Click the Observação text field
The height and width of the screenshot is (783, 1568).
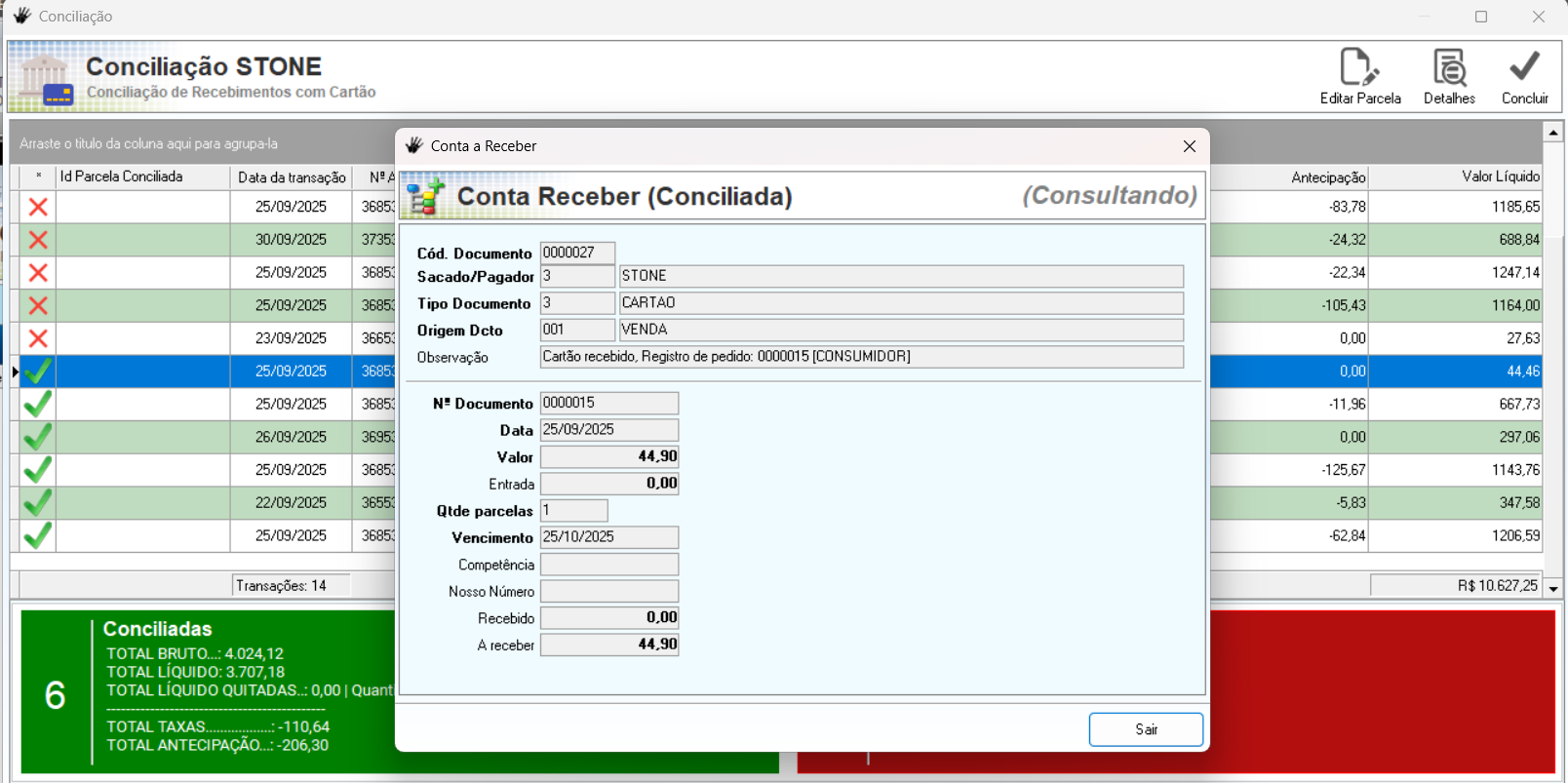tap(861, 357)
